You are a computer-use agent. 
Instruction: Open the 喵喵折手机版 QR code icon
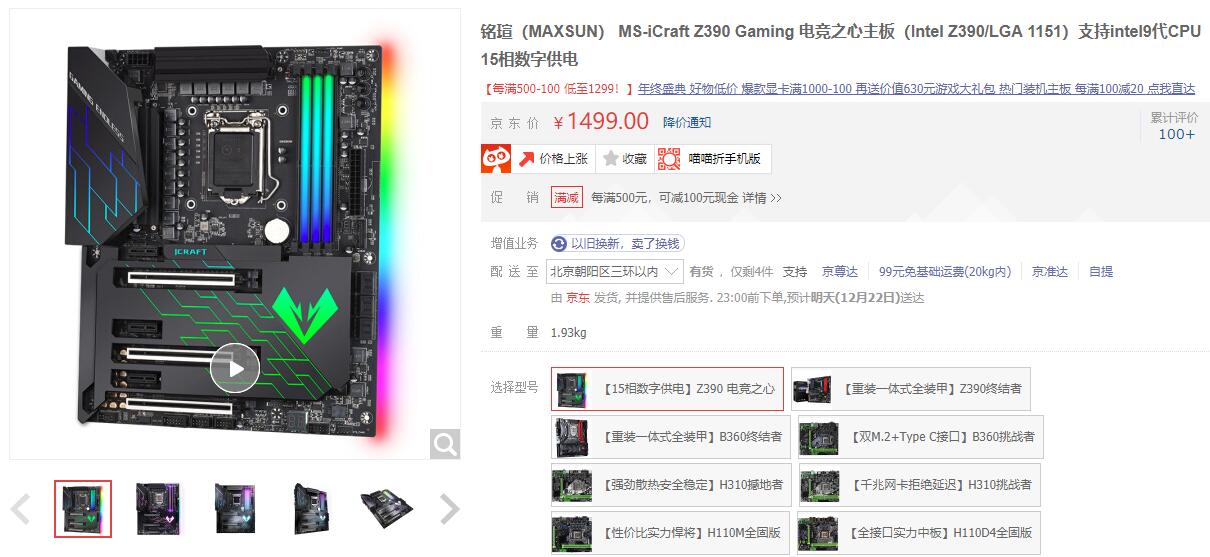(669, 158)
